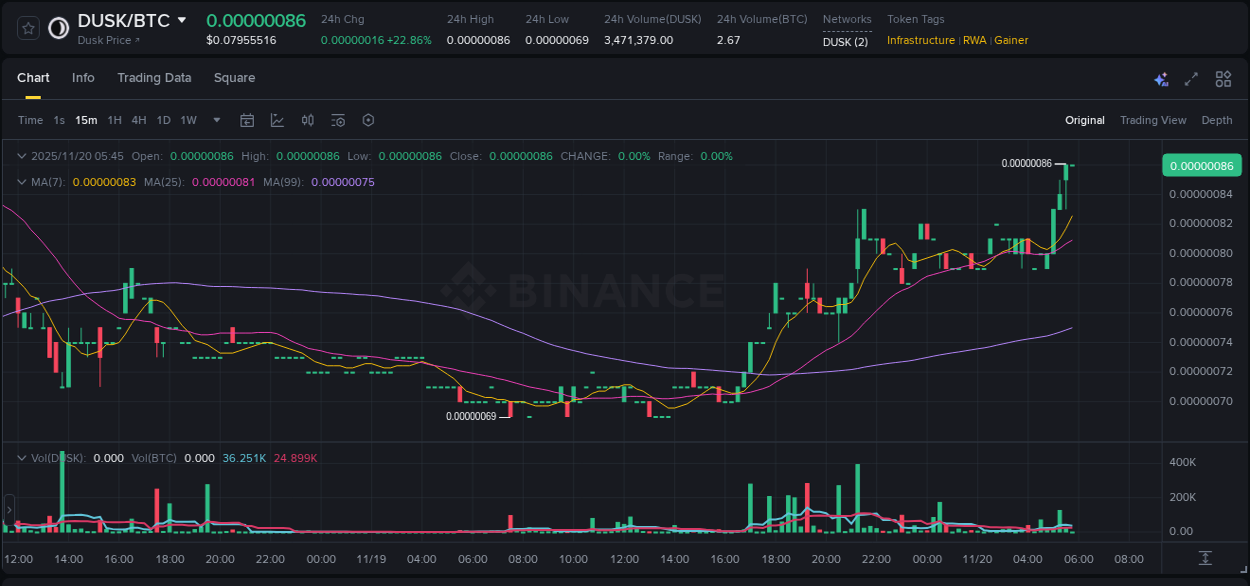Open the indicators settings icon
Viewport: 1250px width, 586px height.
(337, 120)
